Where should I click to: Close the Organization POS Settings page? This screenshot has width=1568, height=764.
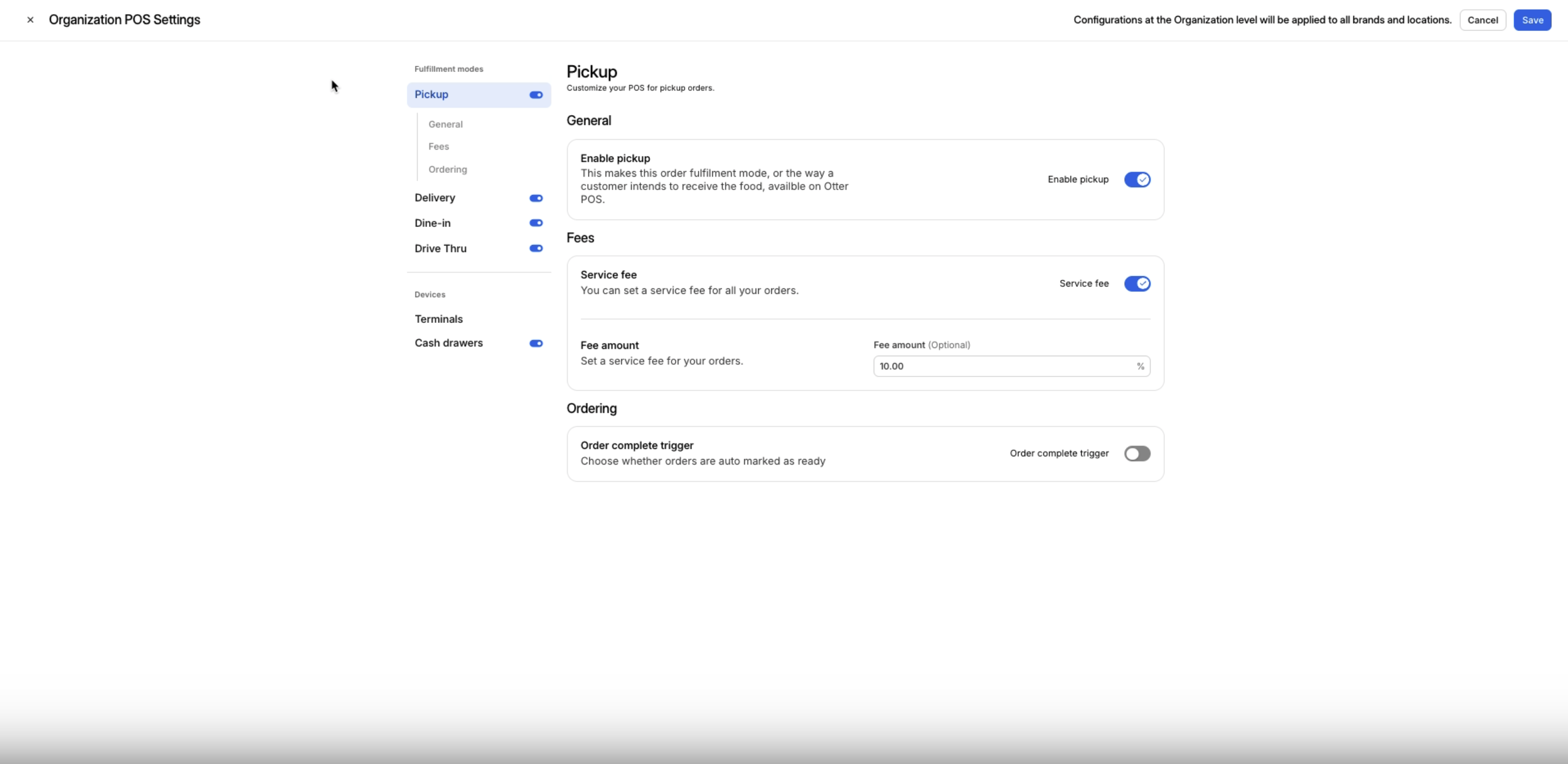pos(30,20)
